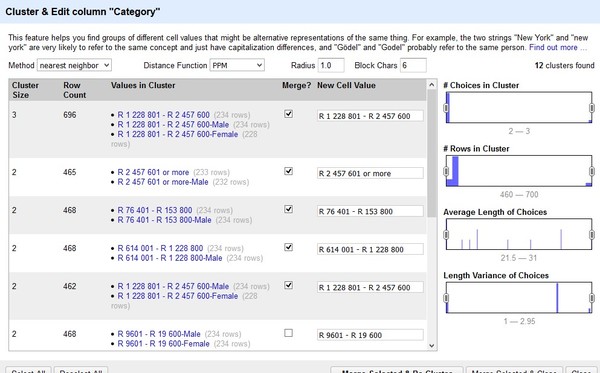The image size is (600, 373).
Task: Click the 'Values in Cluster' column header
Action: pos(143,85)
